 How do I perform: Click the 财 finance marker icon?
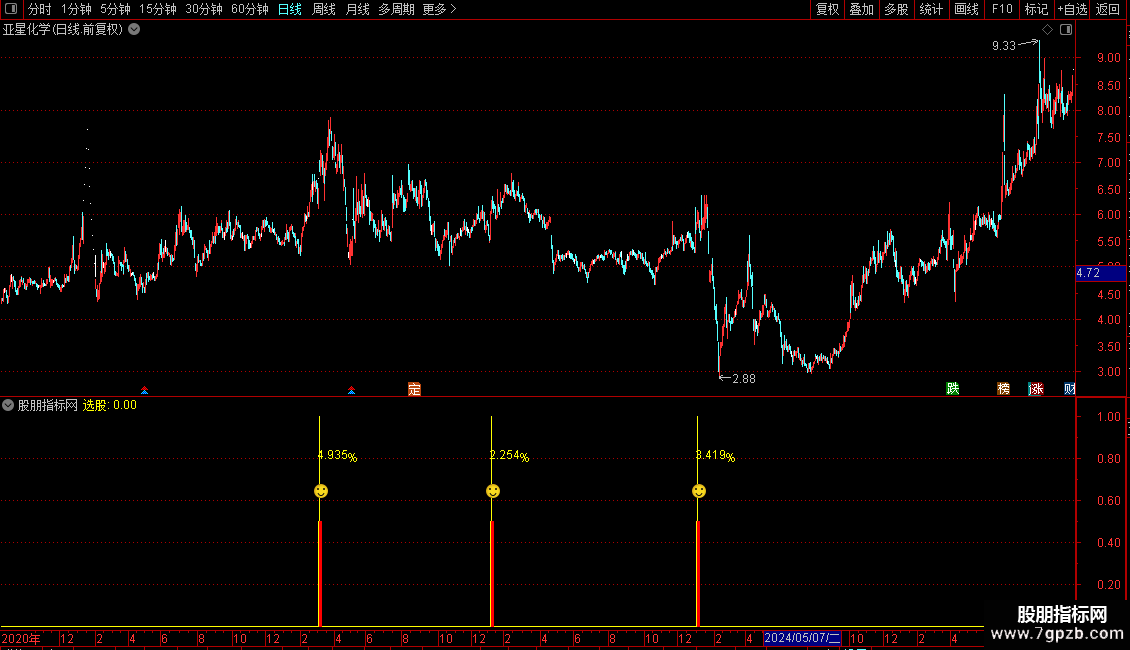click(1069, 389)
